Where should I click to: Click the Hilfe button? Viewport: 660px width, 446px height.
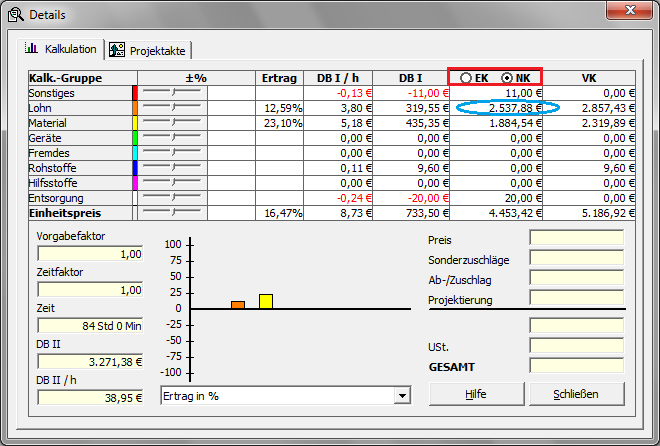[476, 394]
